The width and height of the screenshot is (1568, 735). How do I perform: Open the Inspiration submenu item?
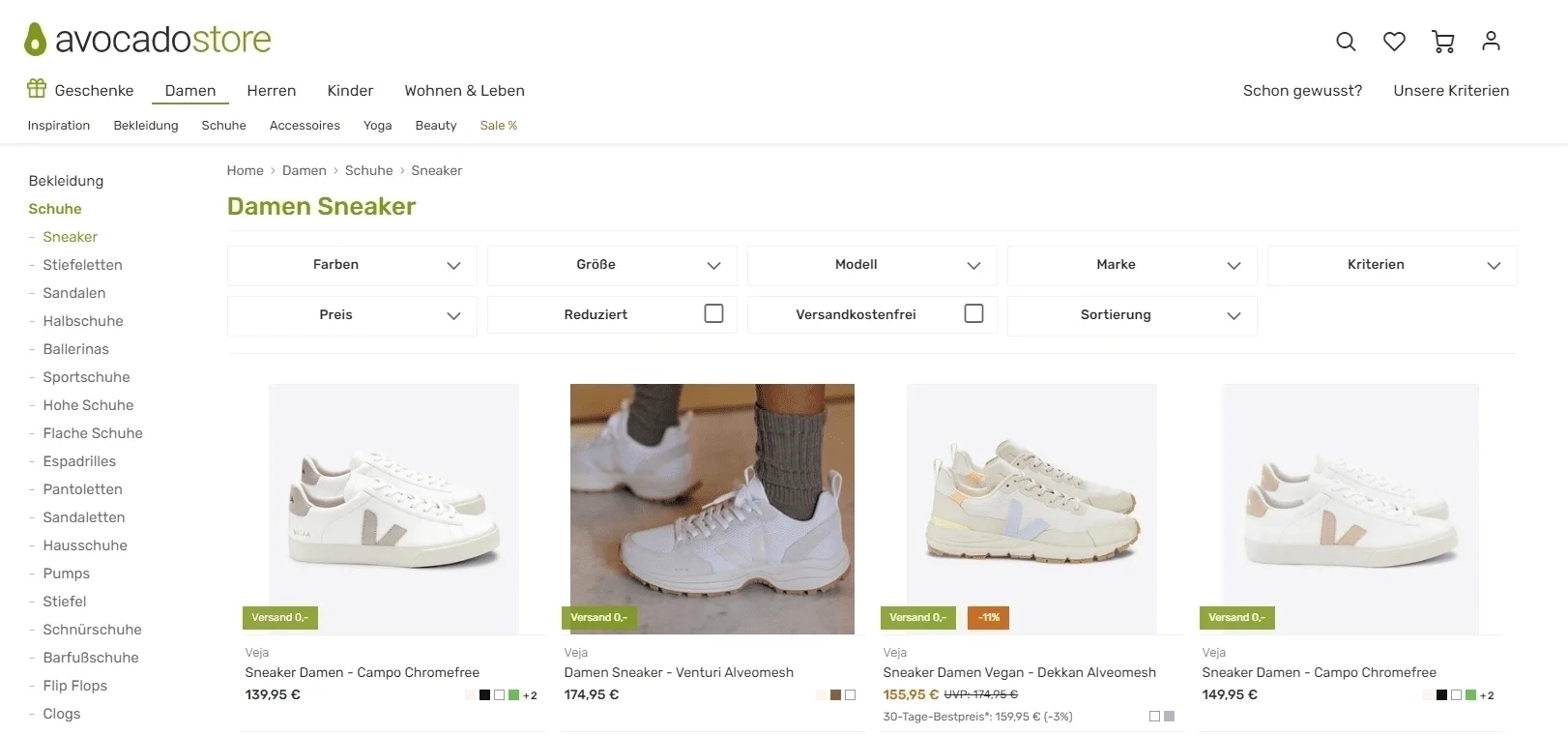click(59, 126)
